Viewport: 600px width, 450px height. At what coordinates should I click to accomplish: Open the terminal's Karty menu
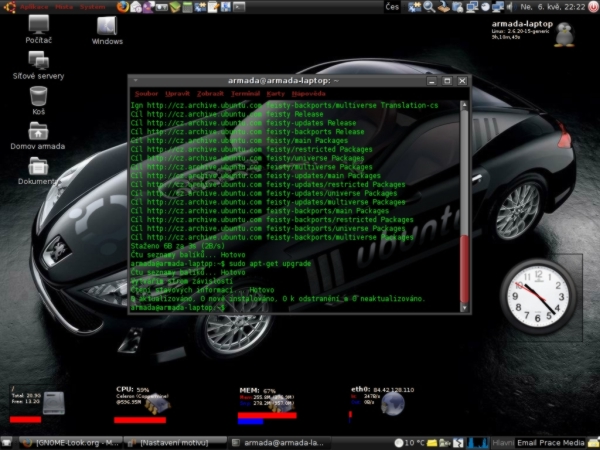tap(276, 94)
